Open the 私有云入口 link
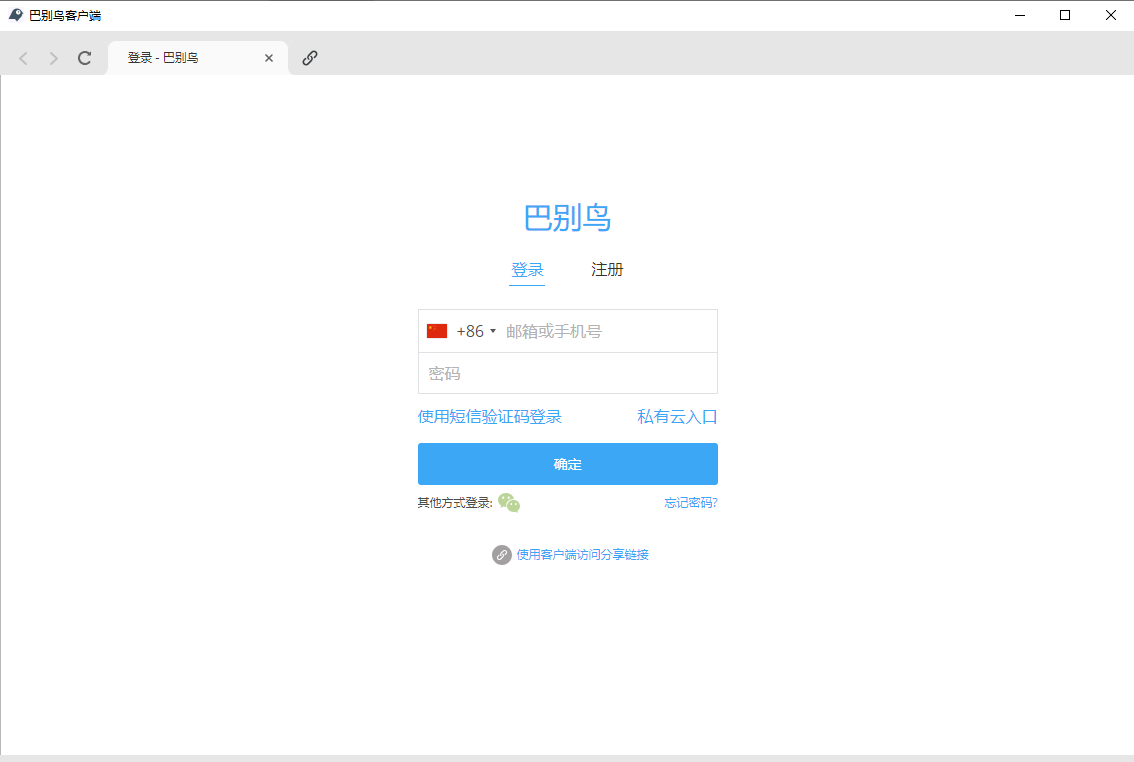 pyautogui.click(x=677, y=417)
